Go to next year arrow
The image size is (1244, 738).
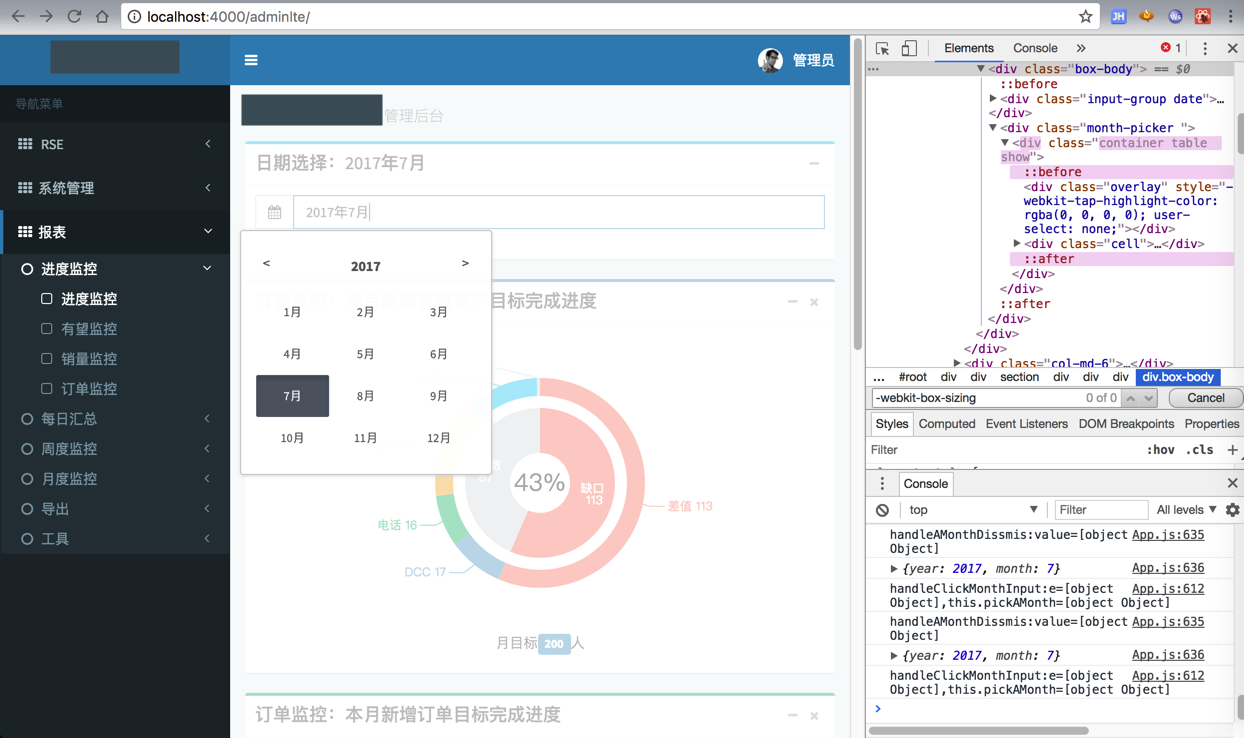[x=465, y=263]
